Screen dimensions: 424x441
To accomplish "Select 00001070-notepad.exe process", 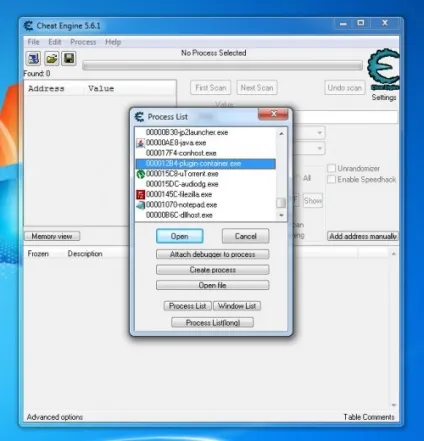I will [206, 205].
